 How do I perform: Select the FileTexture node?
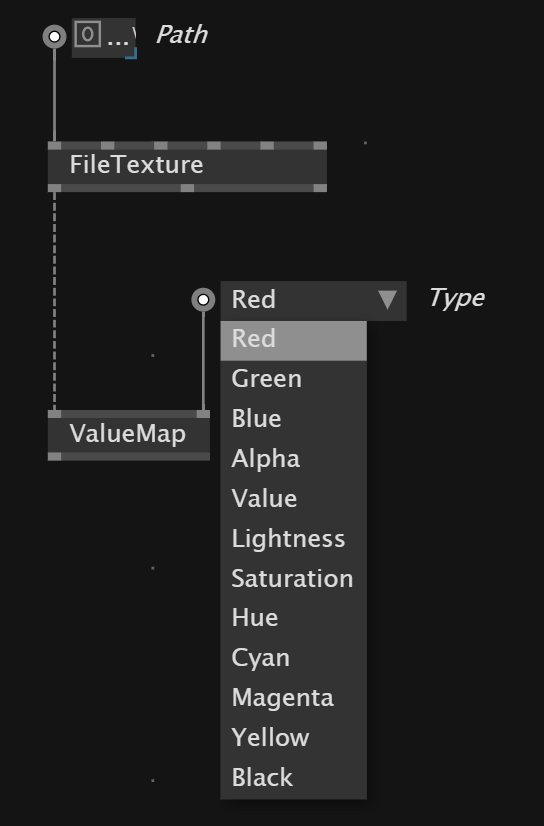point(187,166)
